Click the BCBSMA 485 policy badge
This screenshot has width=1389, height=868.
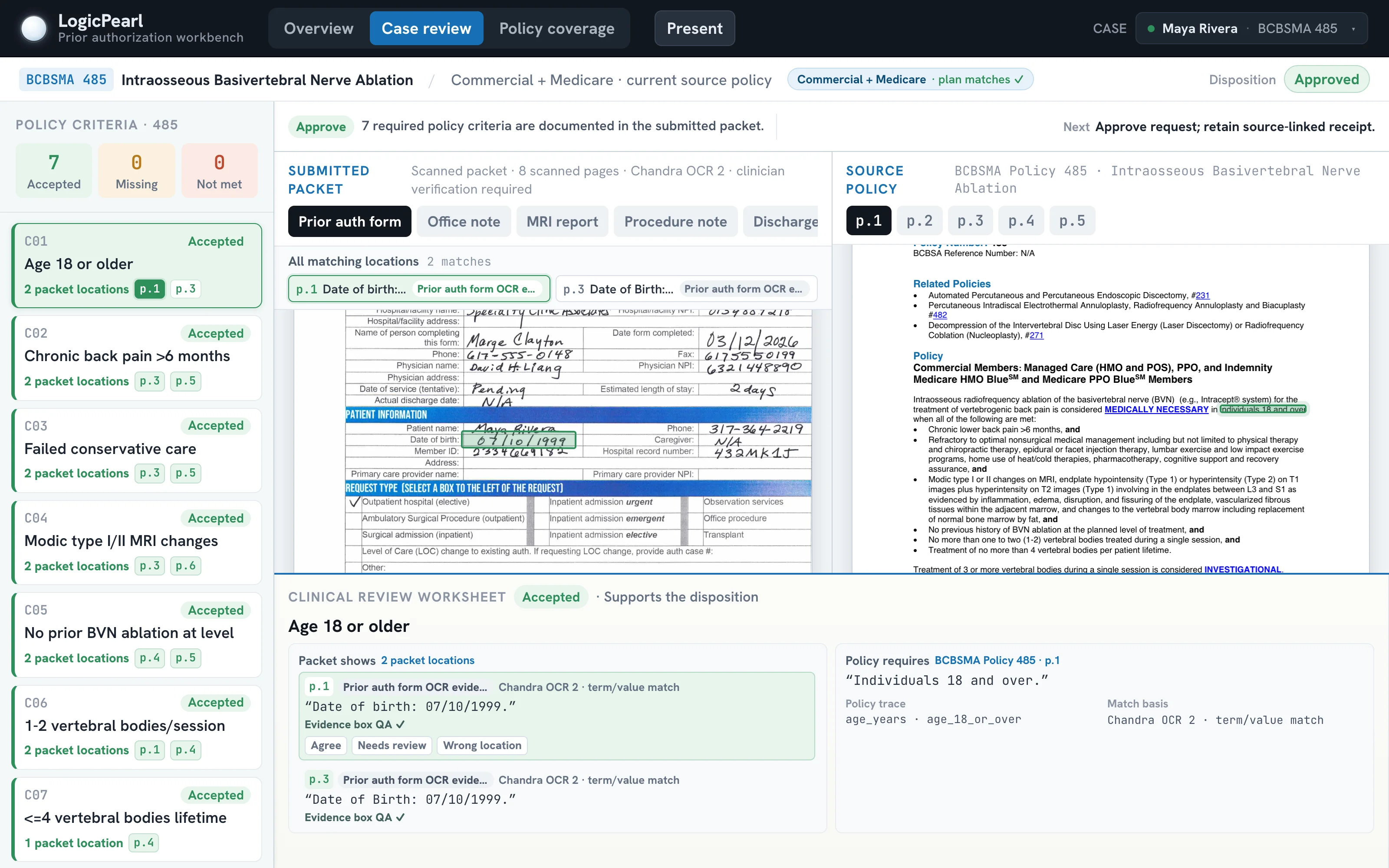(66, 79)
